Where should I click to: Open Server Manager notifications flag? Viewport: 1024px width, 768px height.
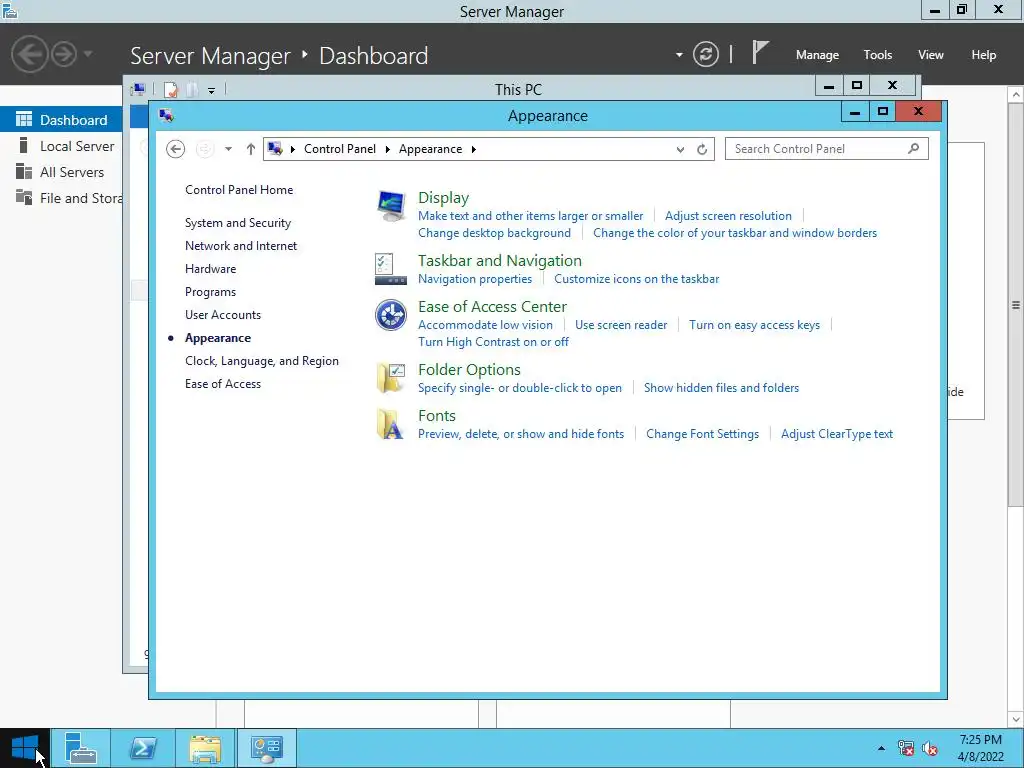[x=760, y=52]
